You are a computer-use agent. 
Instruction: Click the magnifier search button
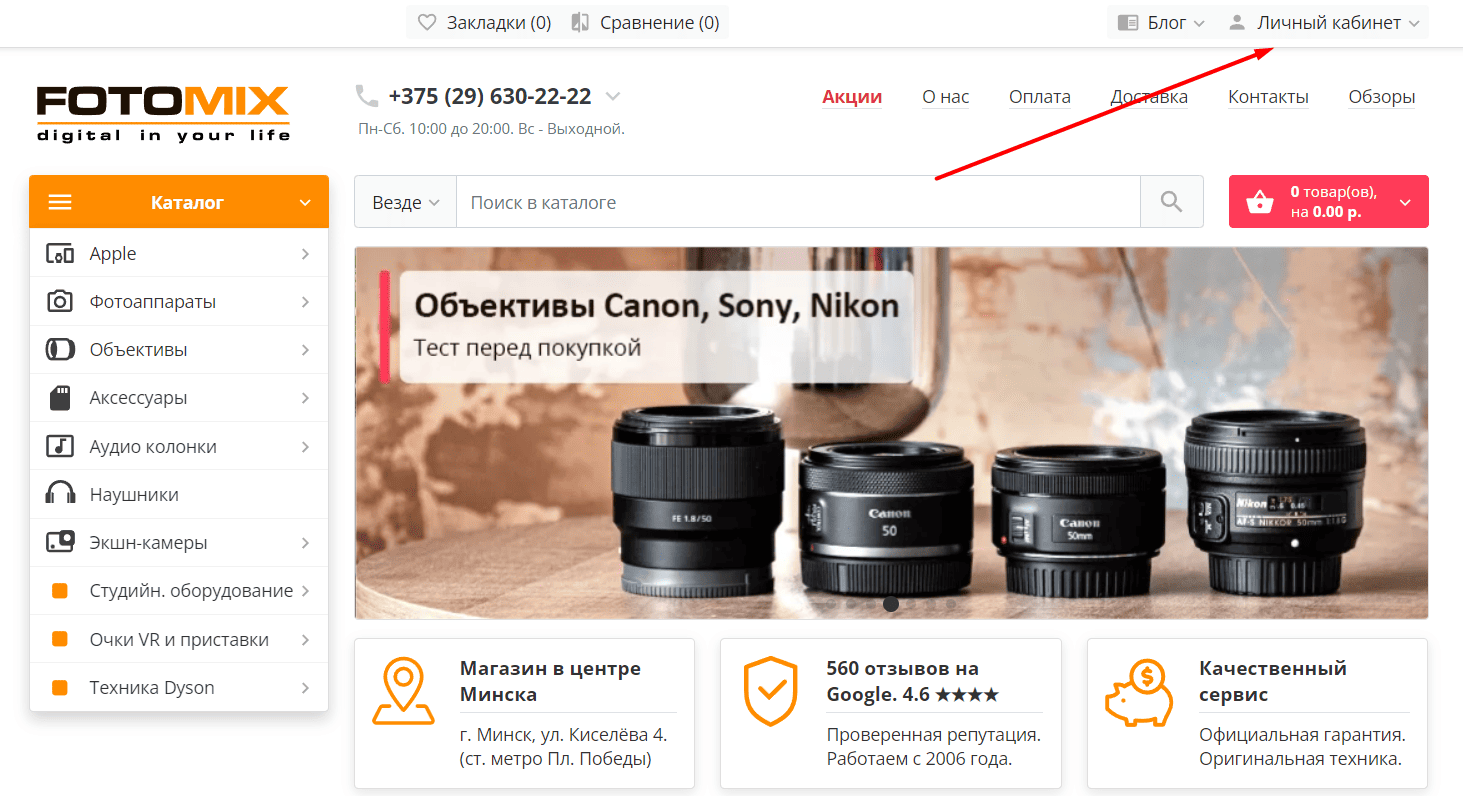1172,202
